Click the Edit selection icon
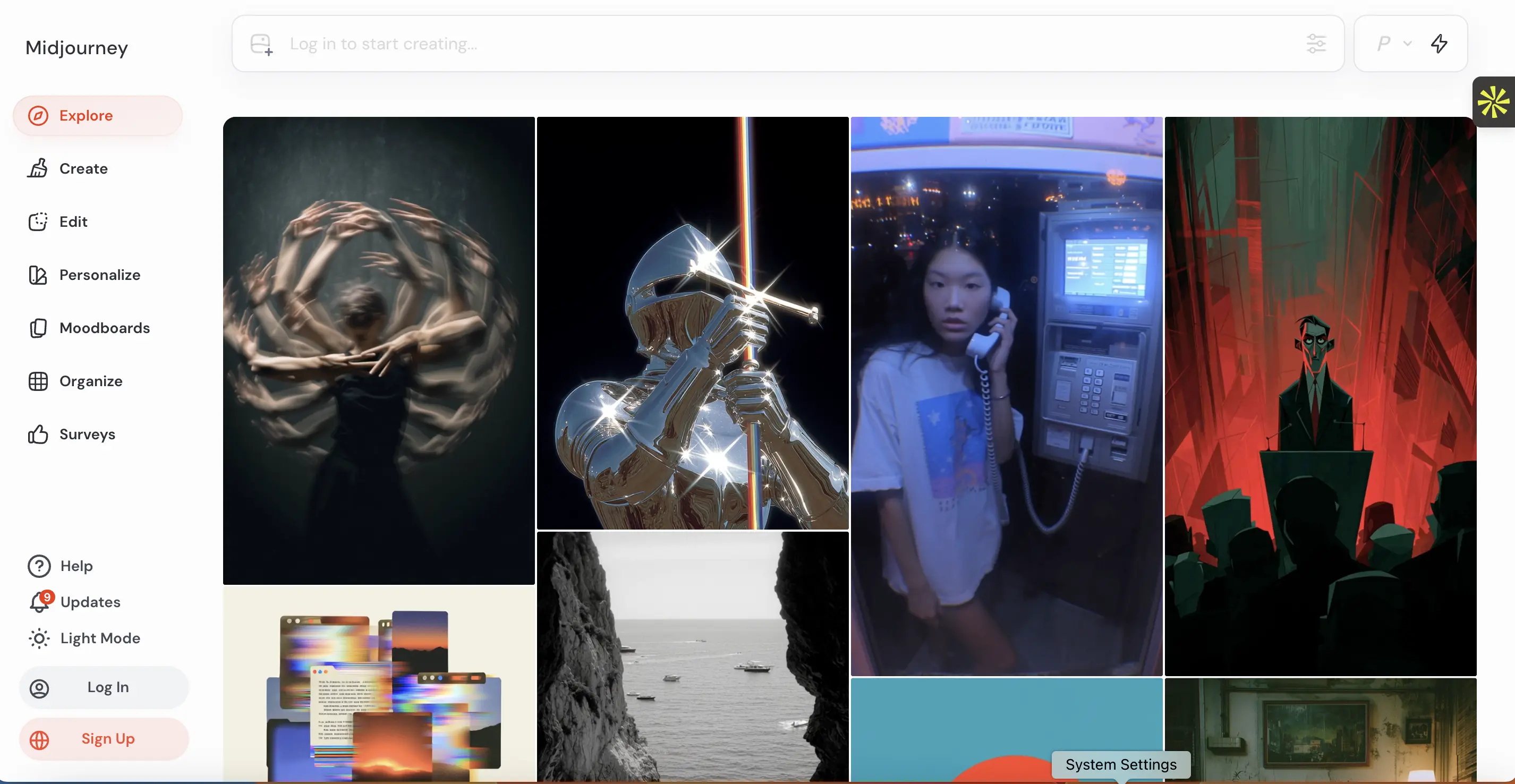The height and width of the screenshot is (784, 1515). tap(38, 221)
